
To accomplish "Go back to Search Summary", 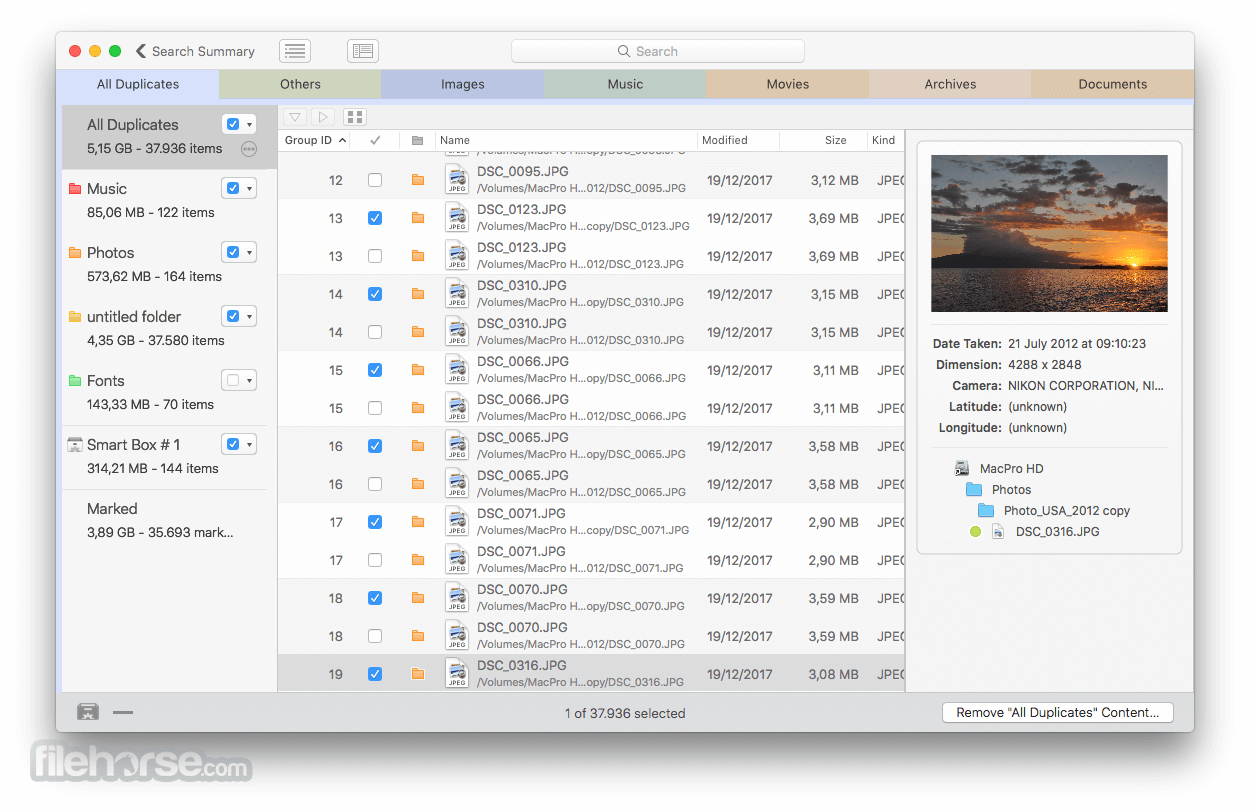I will click(x=195, y=51).
